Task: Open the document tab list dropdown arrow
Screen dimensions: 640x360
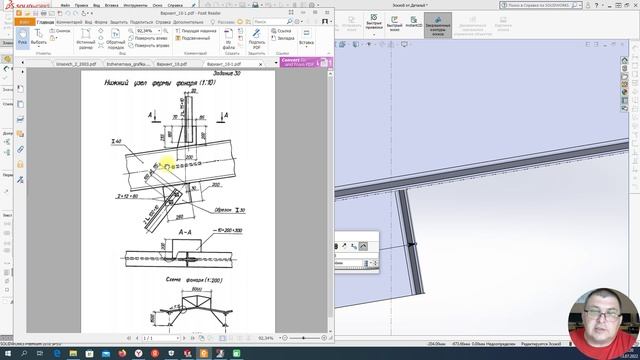Action: coord(276,63)
